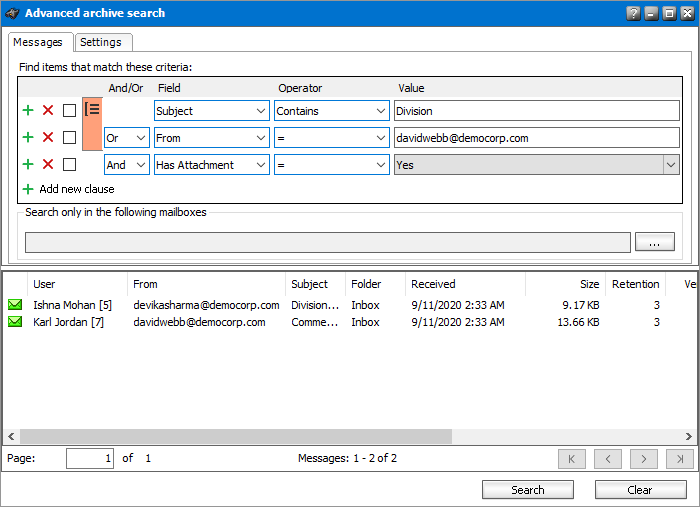Toggle the Has Attachment clause checkbox
700x507 pixels.
coord(69,164)
